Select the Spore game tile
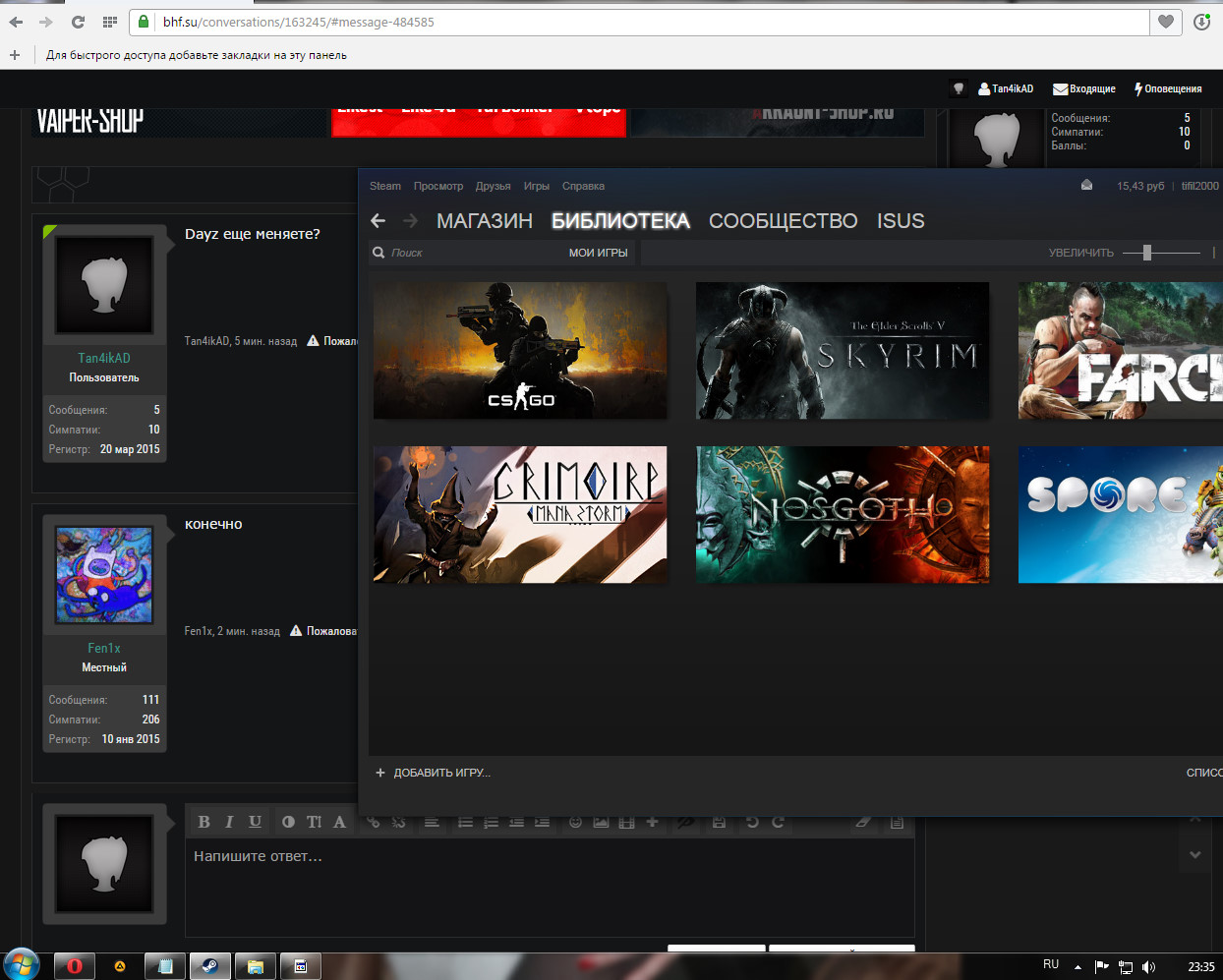 point(1121,515)
